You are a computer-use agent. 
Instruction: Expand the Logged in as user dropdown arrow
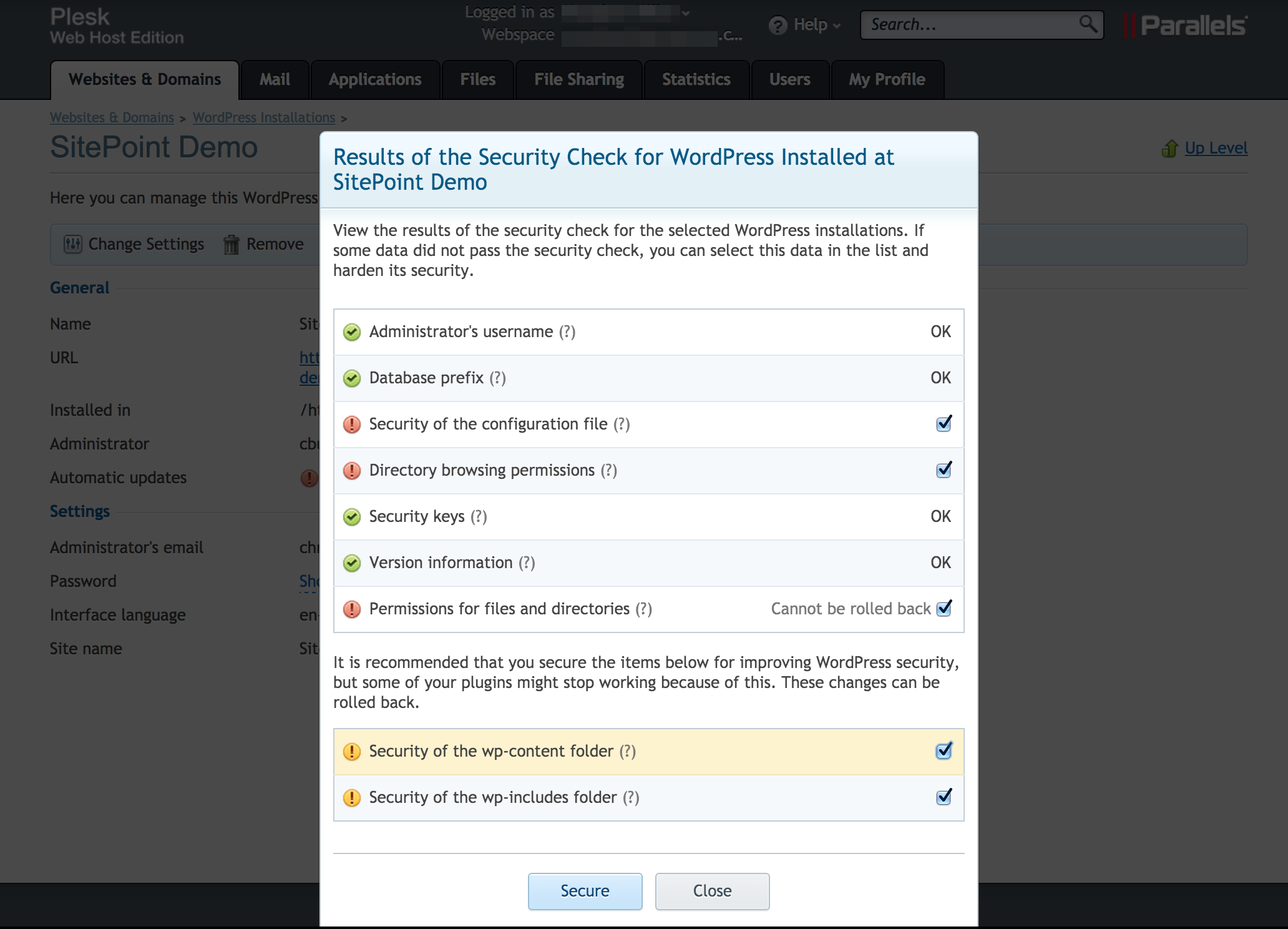[686, 13]
